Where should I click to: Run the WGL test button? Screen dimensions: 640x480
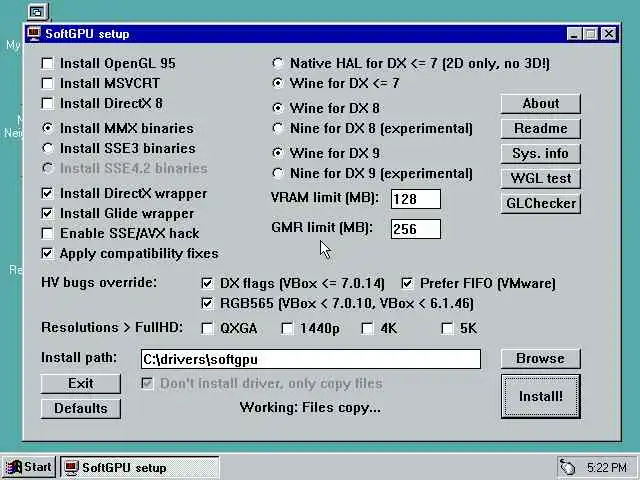(541, 178)
